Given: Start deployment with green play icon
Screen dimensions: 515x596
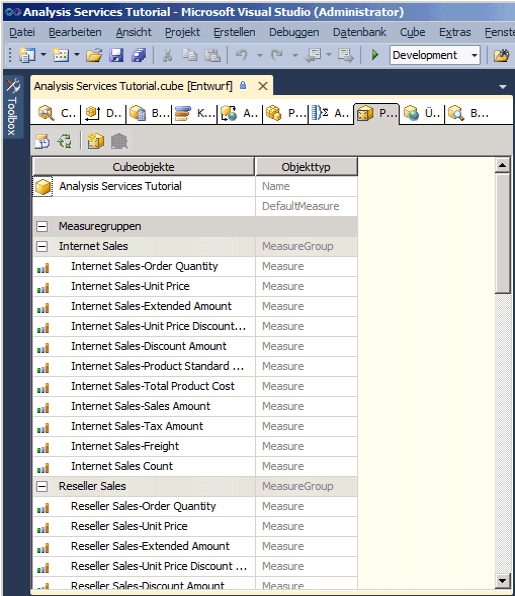Looking at the screenshot, I should click(375, 55).
